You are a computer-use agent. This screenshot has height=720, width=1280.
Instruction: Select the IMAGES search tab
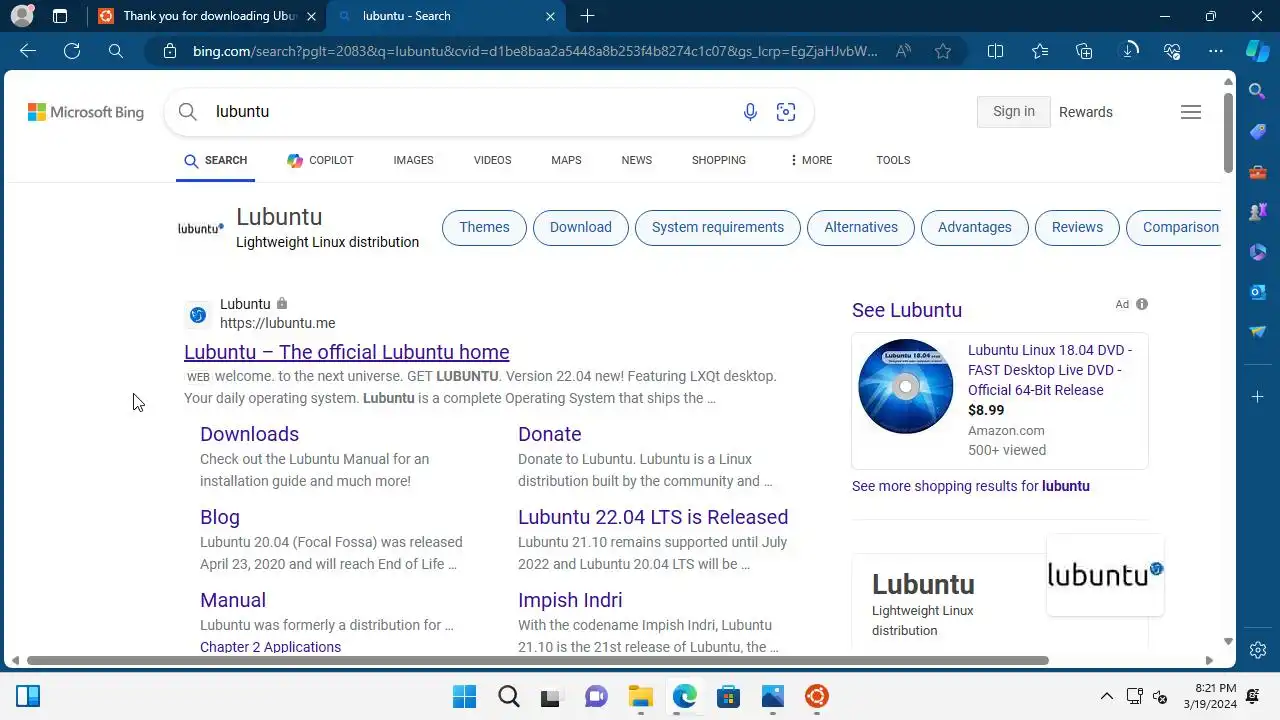(x=413, y=160)
